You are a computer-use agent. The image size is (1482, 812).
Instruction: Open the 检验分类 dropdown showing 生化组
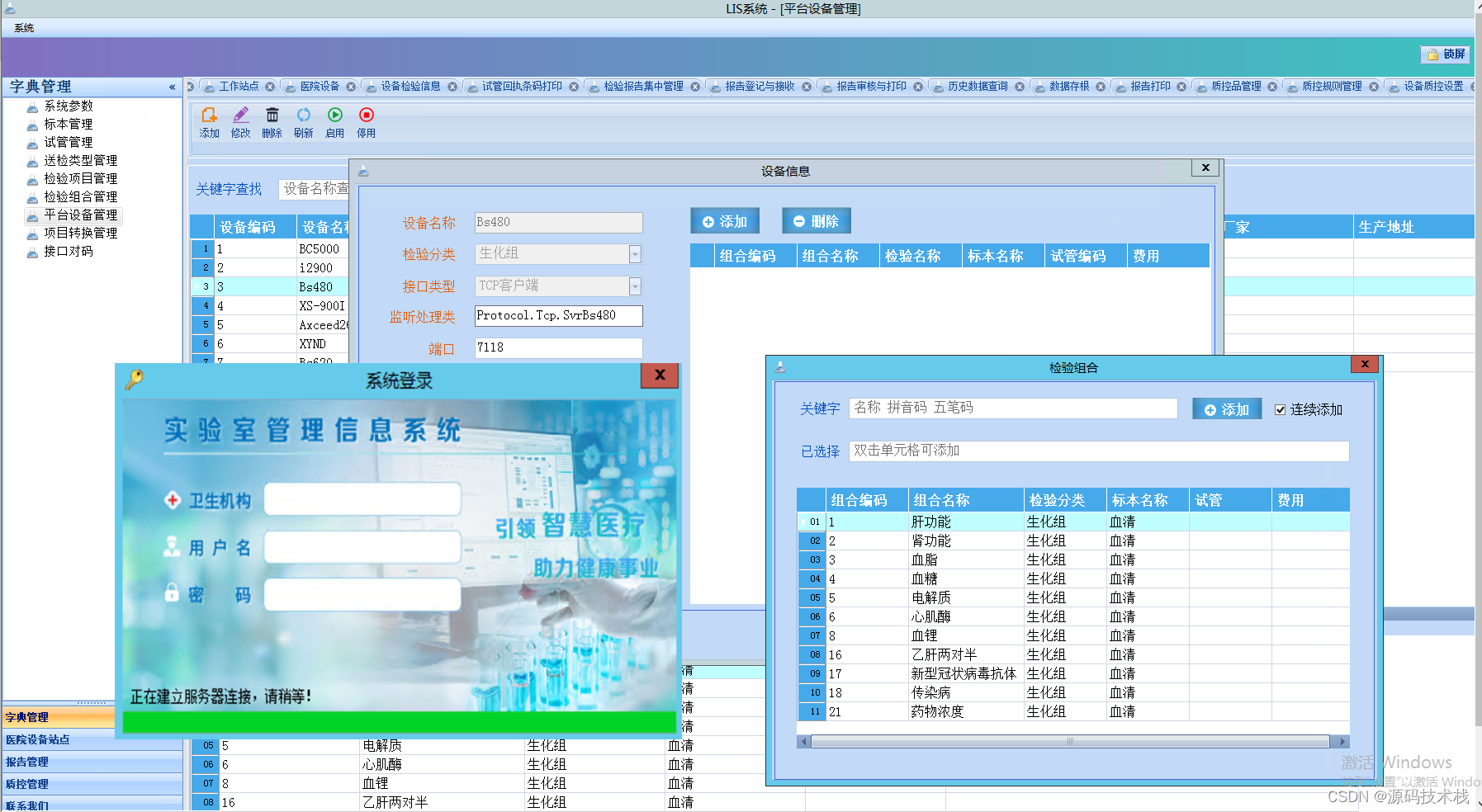click(x=634, y=254)
